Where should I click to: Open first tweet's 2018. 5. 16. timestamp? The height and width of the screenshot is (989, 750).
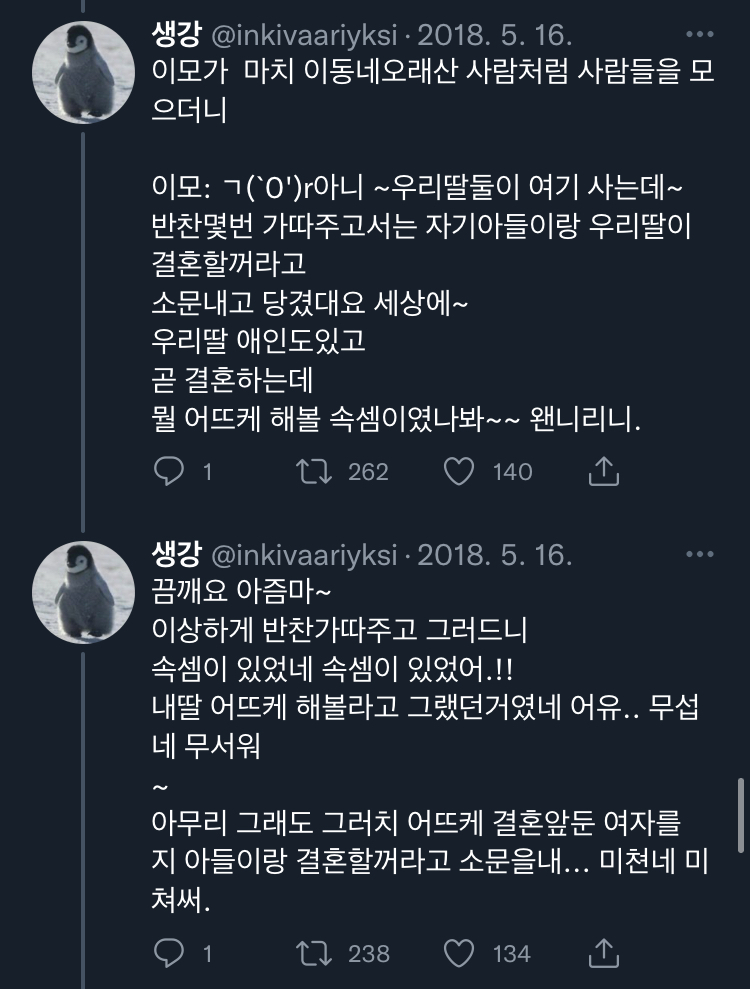click(494, 37)
